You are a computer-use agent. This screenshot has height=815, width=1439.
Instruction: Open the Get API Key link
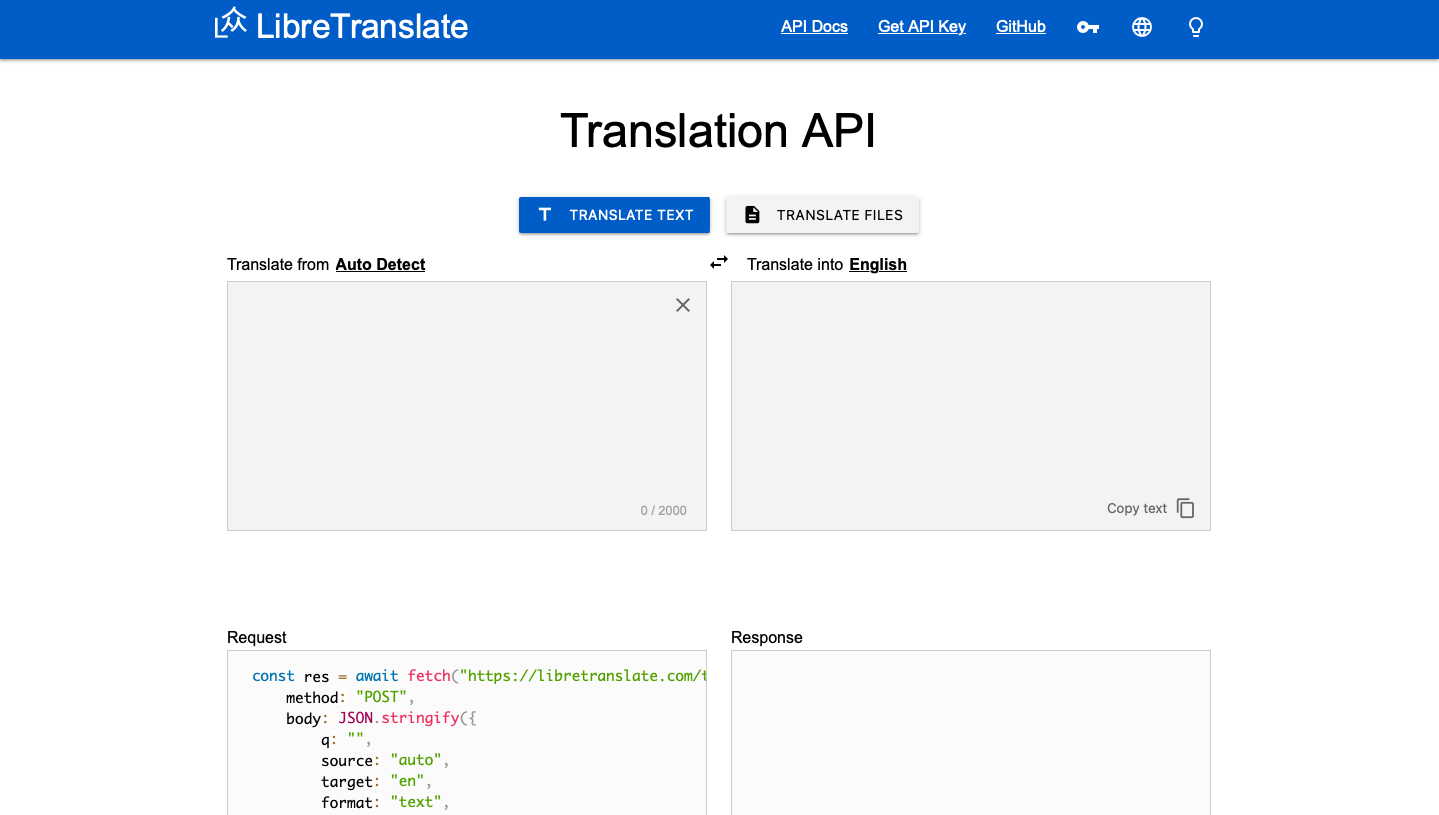click(922, 27)
